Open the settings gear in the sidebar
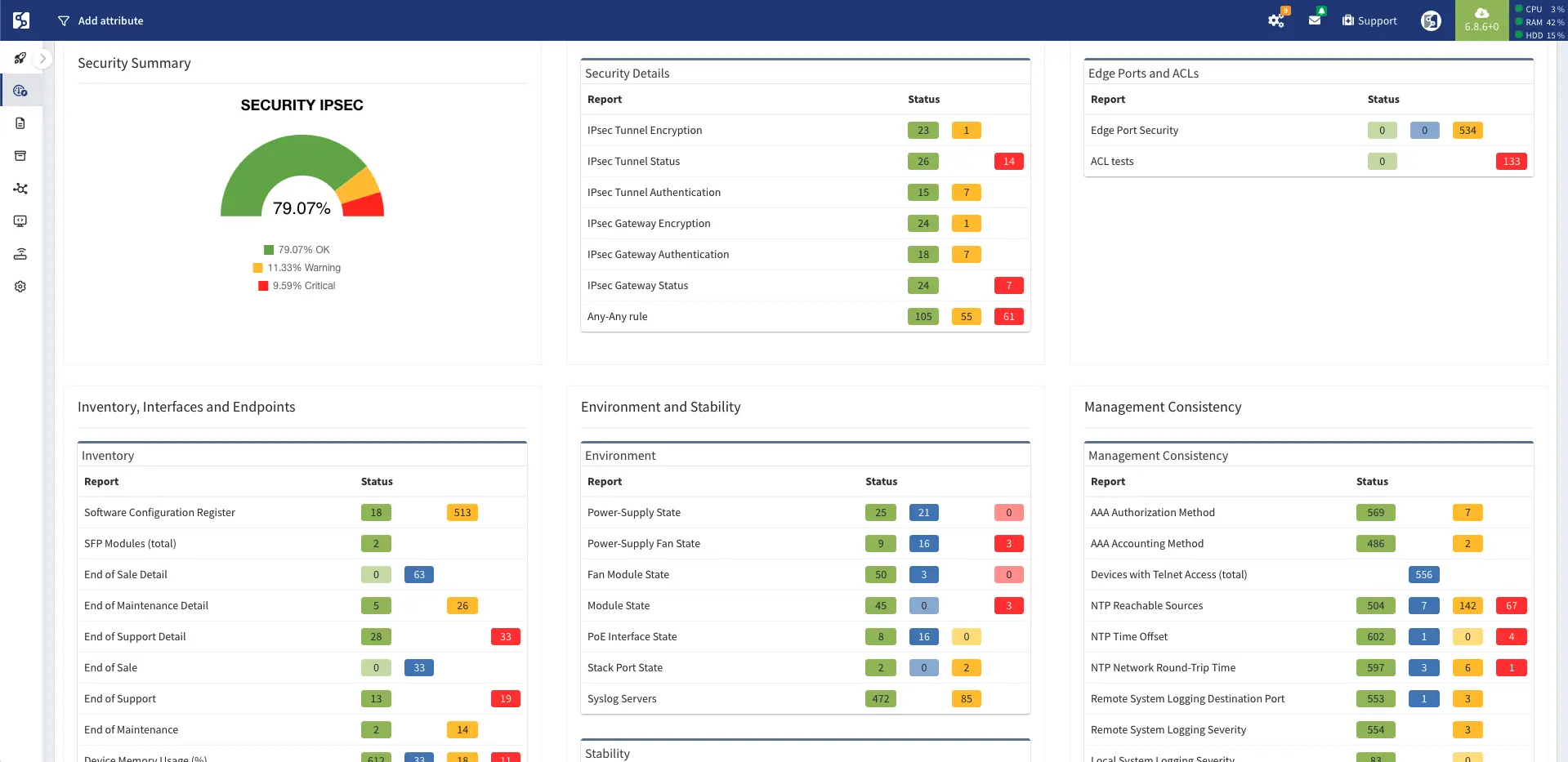1568x762 pixels. tap(20, 287)
